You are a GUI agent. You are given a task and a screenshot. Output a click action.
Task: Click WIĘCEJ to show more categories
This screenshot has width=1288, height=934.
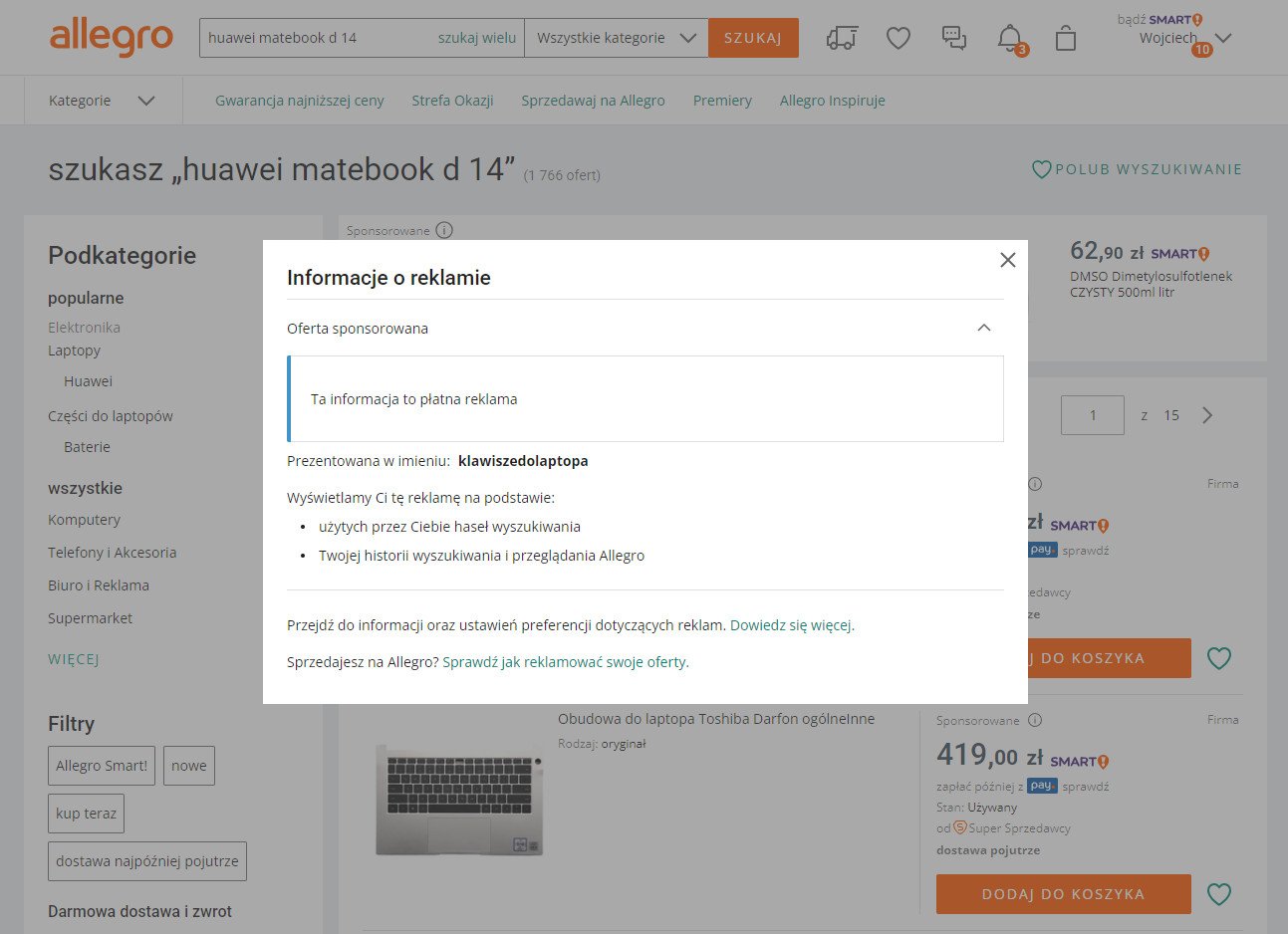(74, 659)
